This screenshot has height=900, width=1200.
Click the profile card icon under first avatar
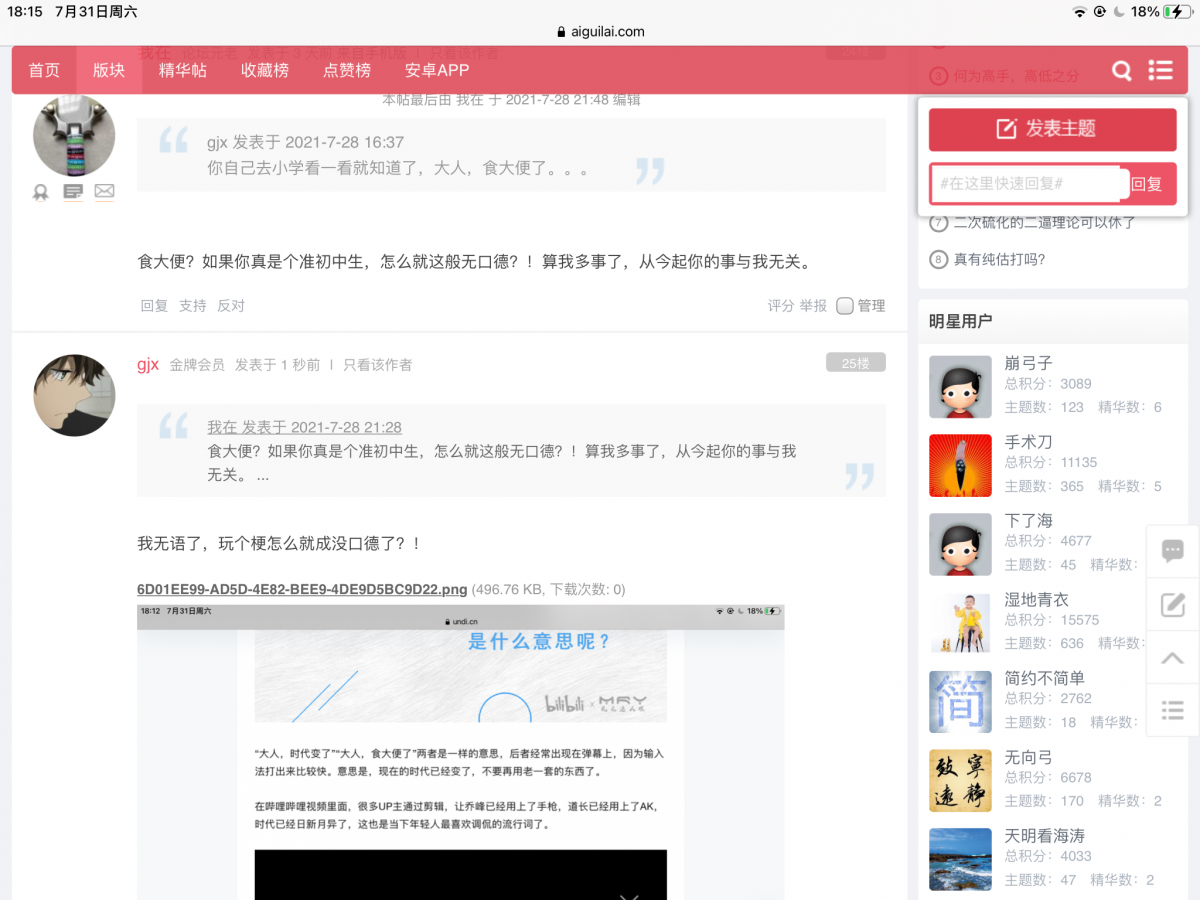click(x=73, y=192)
